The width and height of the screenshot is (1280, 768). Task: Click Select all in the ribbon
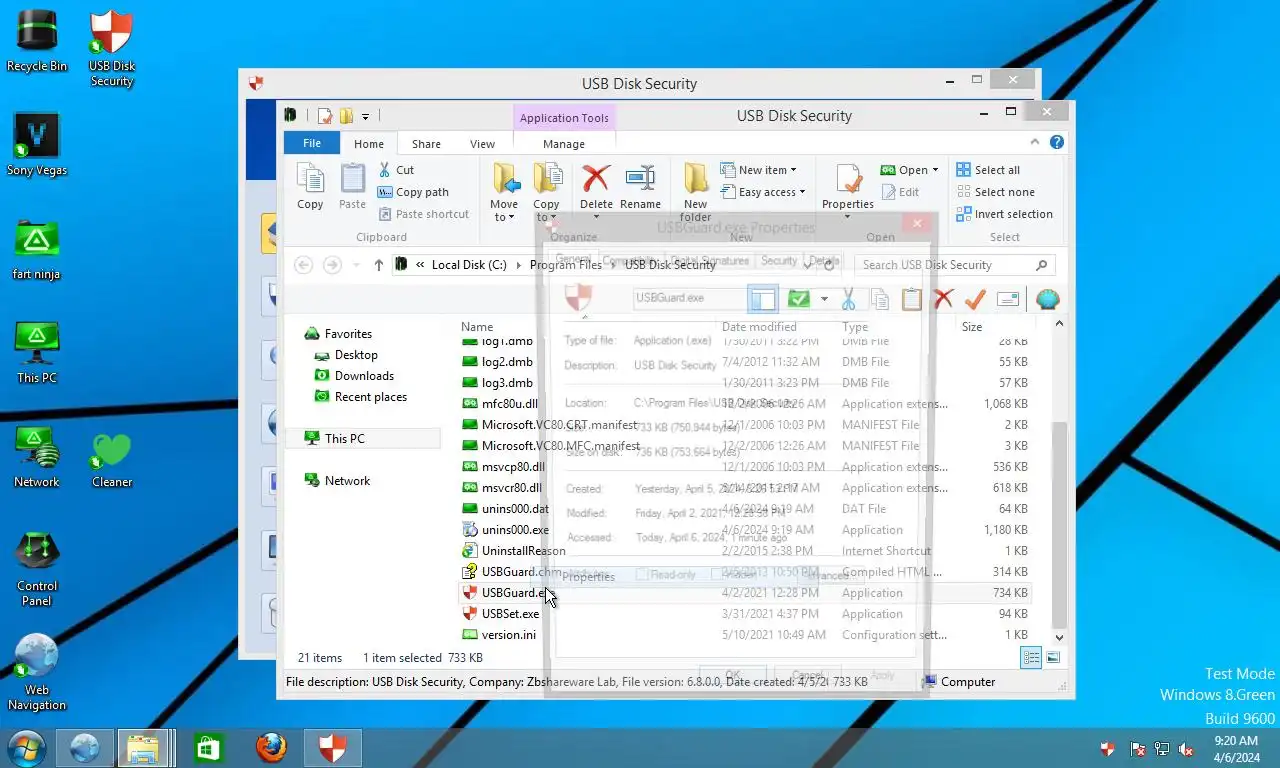click(x=988, y=170)
